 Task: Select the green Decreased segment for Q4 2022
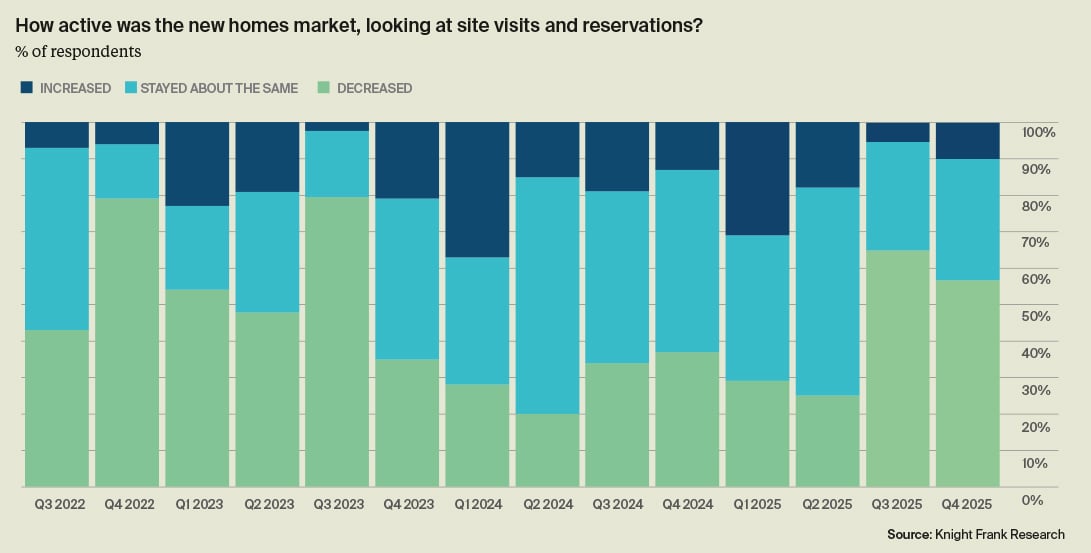pos(127,342)
